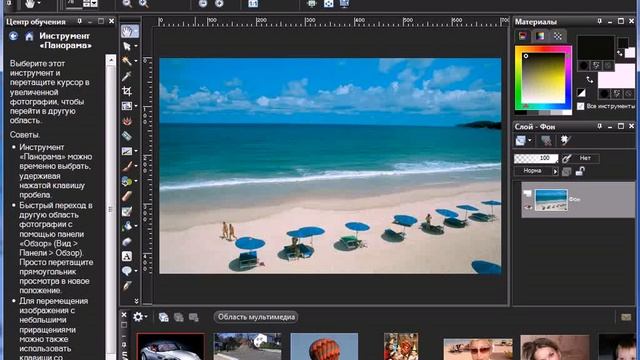
Task: Select the Pick arrow tool
Action: pyautogui.click(x=127, y=47)
